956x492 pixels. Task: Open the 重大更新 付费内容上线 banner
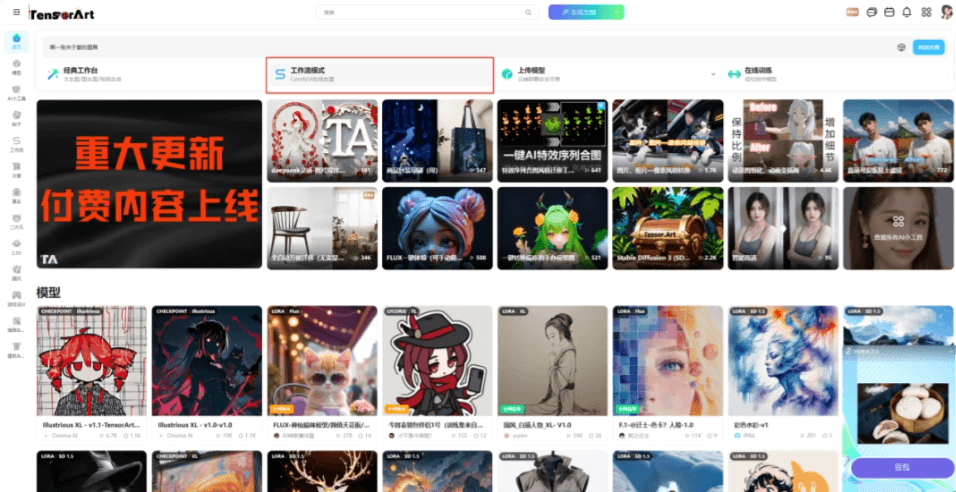point(150,184)
